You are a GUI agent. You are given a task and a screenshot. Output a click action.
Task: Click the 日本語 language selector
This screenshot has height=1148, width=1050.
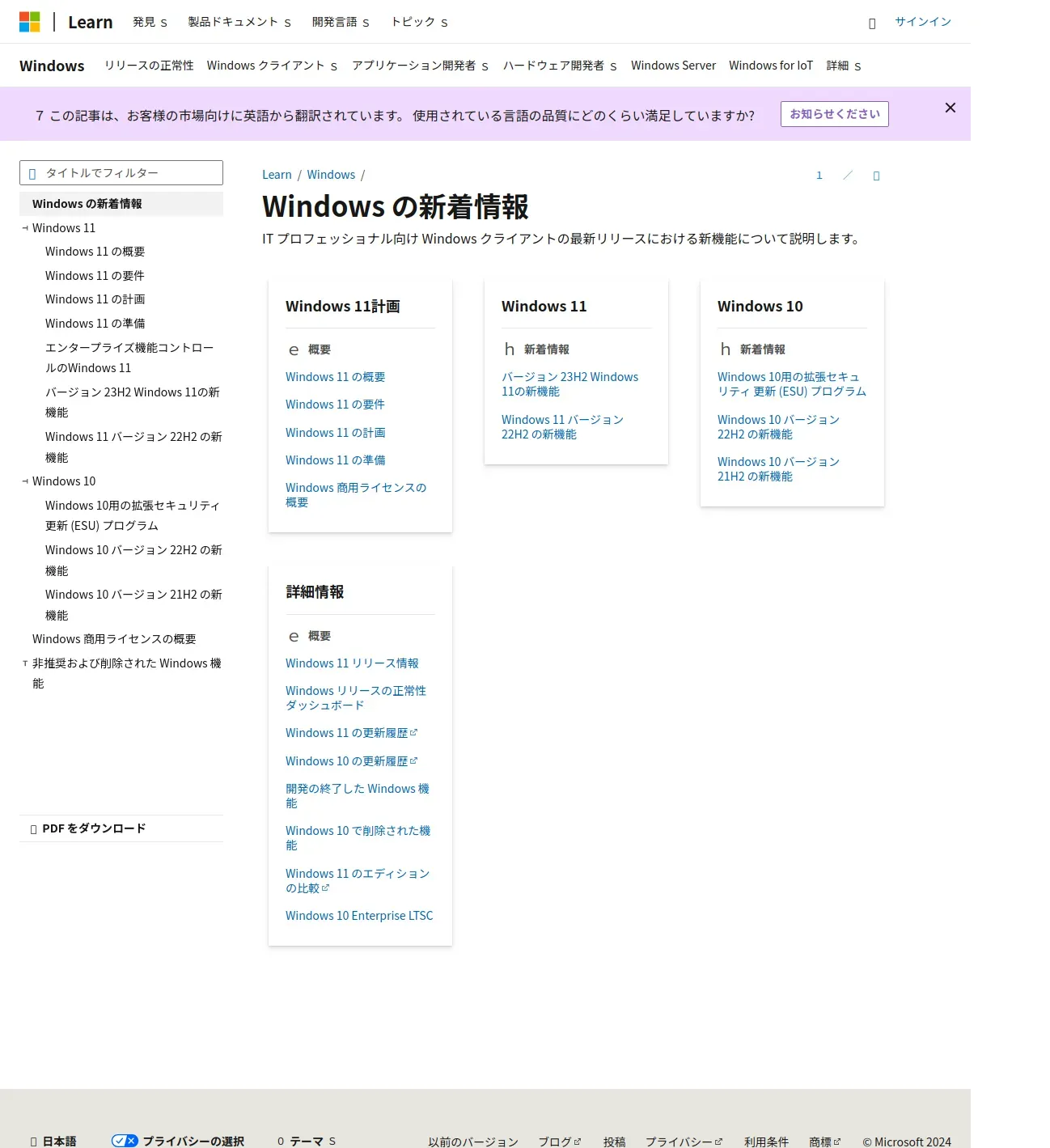(53, 1142)
